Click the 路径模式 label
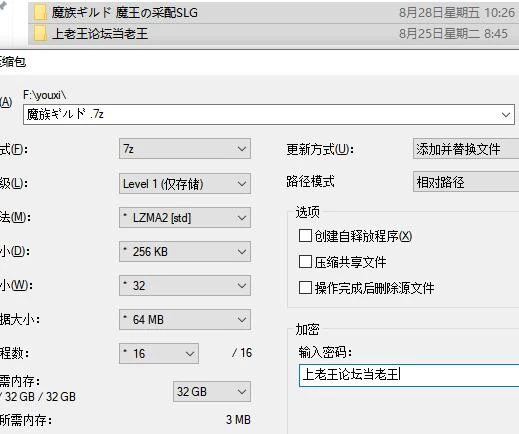The height and width of the screenshot is (434, 519). pos(310,182)
